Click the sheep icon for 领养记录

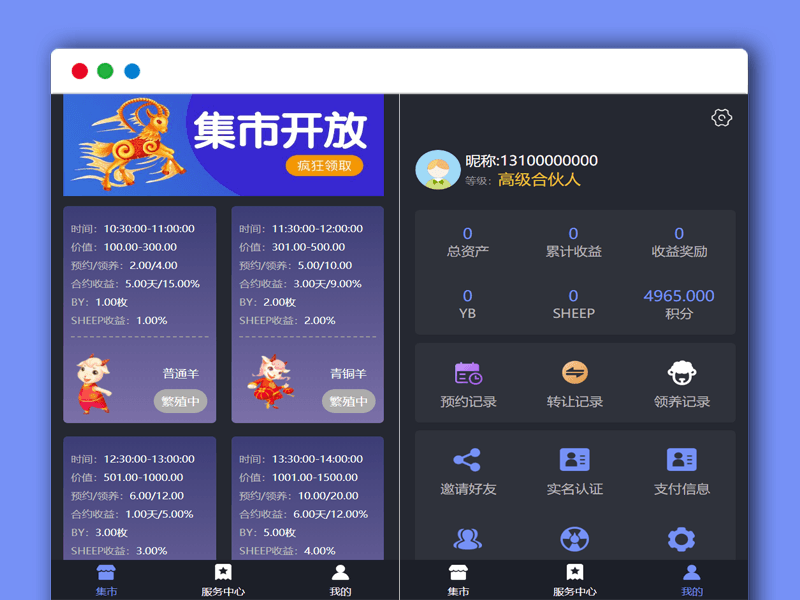point(681,374)
